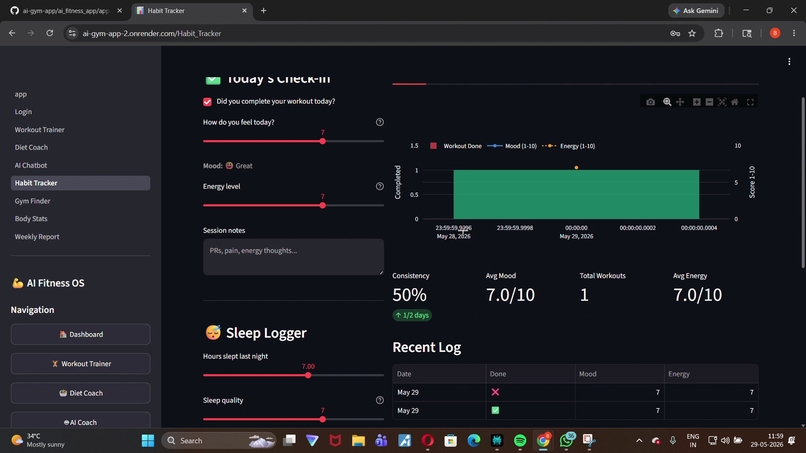Viewport: 806px width, 453px height.
Task: Open WhatsApp from the taskbar
Action: point(566,440)
